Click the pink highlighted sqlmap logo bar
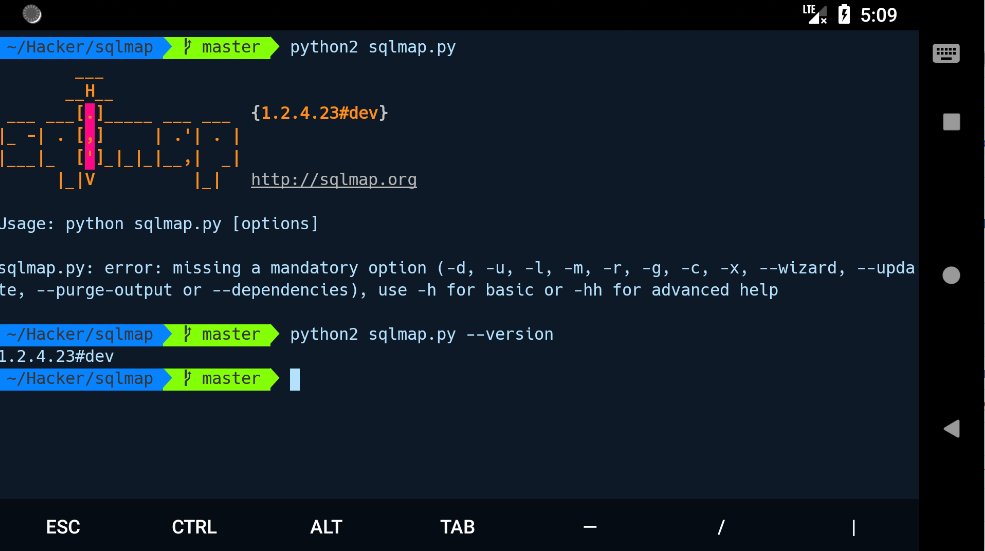Image resolution: width=985 pixels, height=551 pixels. [90, 137]
